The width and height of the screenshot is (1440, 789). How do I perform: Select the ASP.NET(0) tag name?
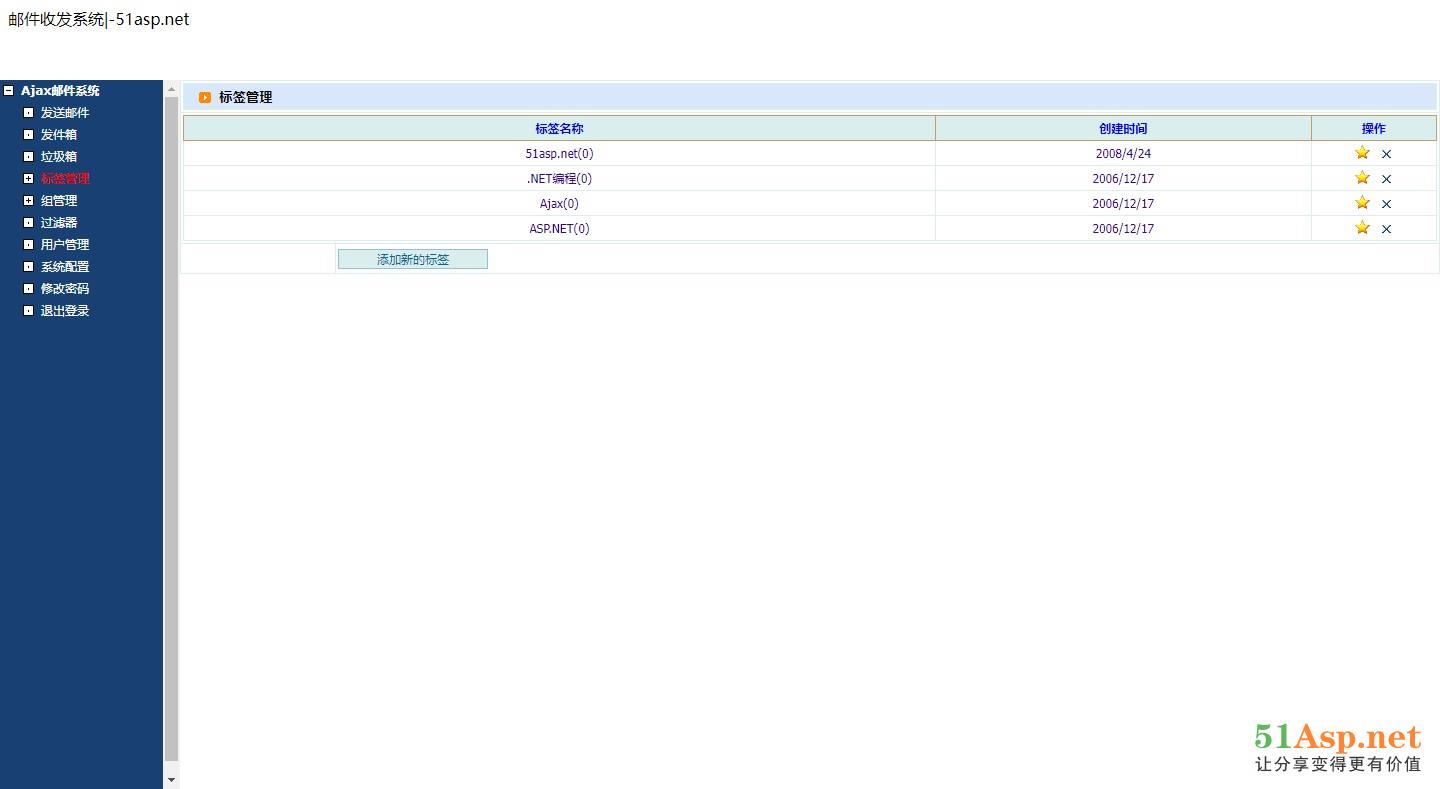click(559, 229)
